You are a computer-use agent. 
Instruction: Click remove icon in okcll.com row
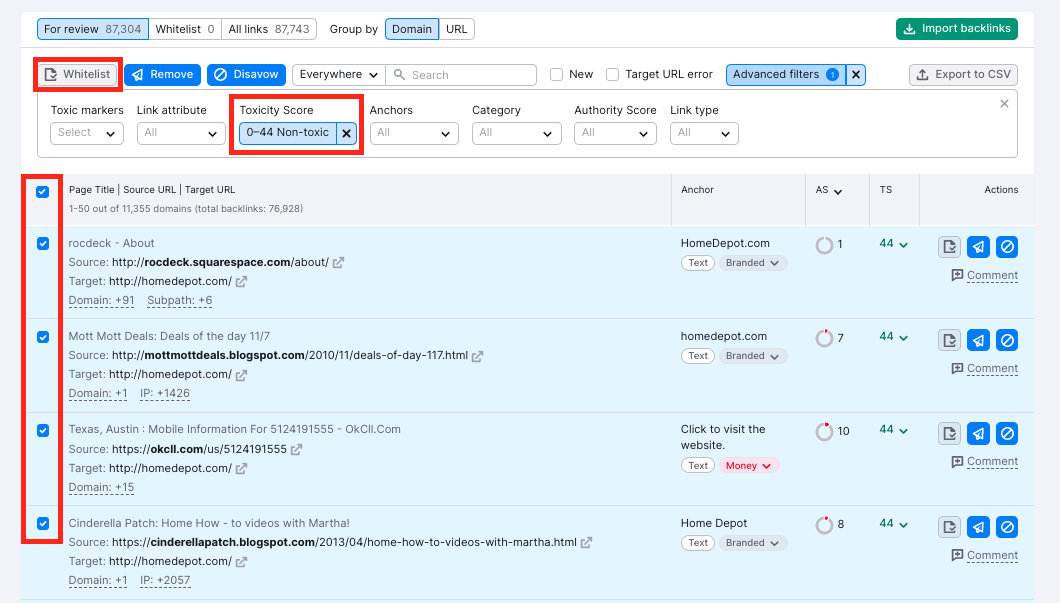coord(978,433)
